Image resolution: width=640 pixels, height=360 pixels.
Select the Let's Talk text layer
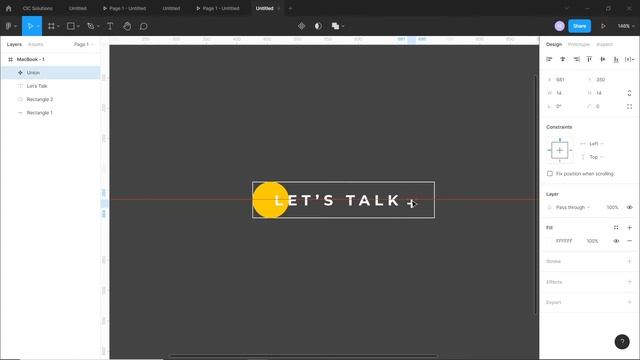(x=51, y=86)
